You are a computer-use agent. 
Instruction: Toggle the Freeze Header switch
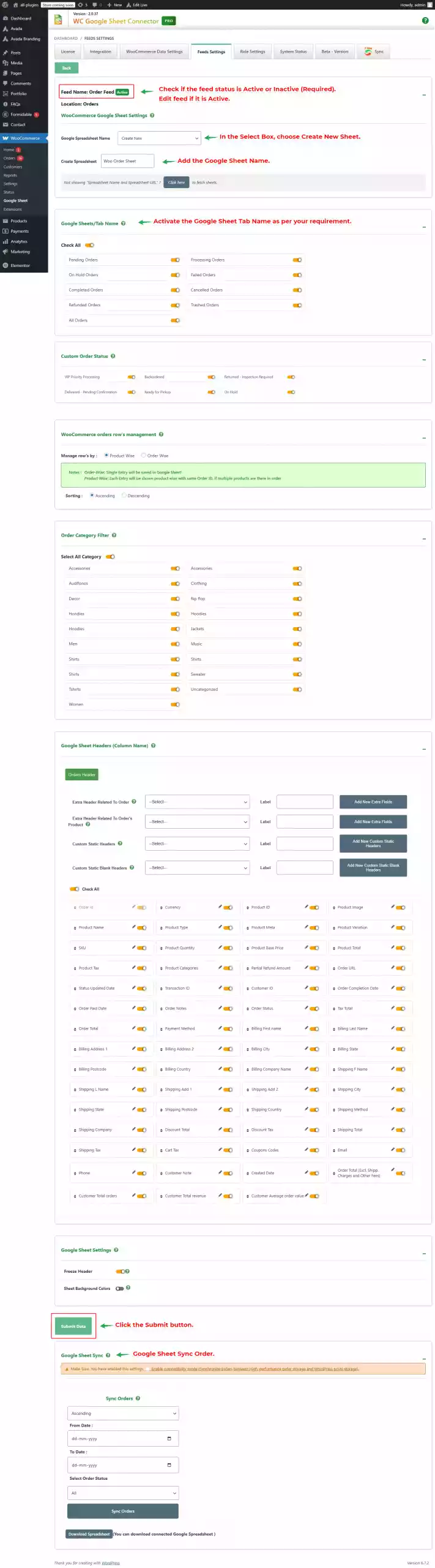coord(121,1271)
